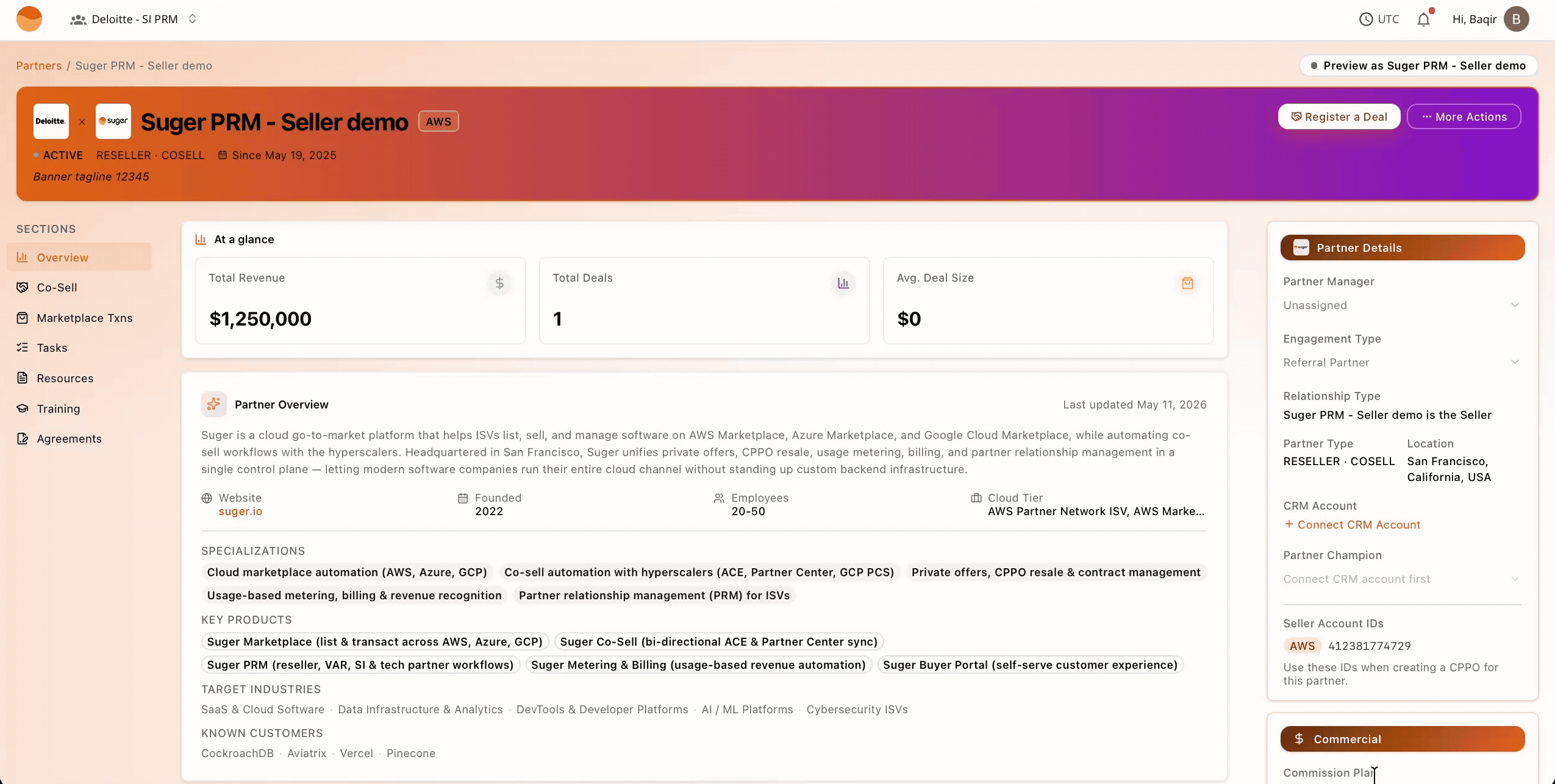1555x784 pixels.
Task: Click the calendar icon beside Since May 19
Action: 223,155
